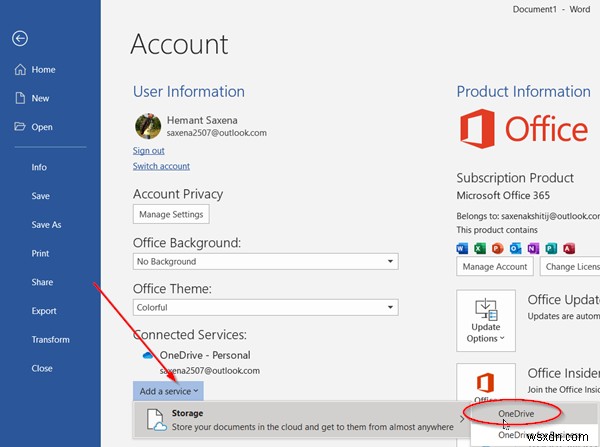Click the saxena2507@outlook.com email under user name
This screenshot has width=600, height=447.
pyautogui.click(x=217, y=133)
